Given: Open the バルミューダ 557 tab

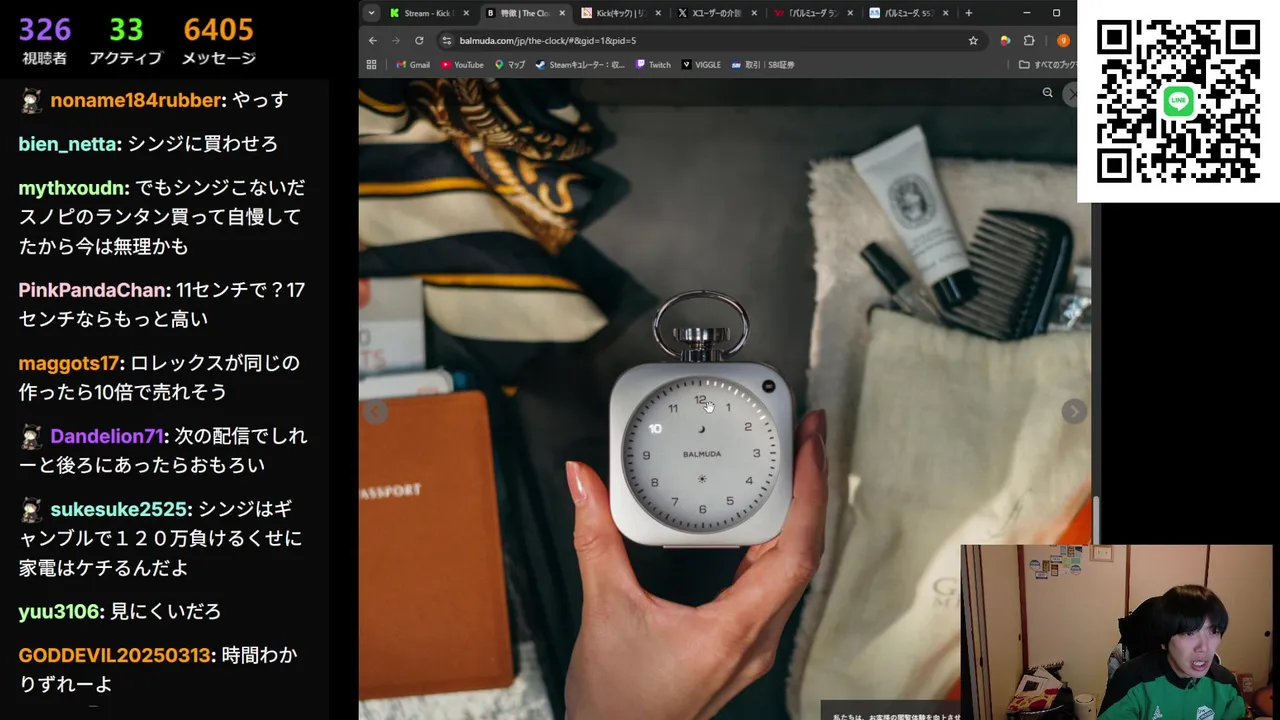Looking at the screenshot, I should (909, 13).
